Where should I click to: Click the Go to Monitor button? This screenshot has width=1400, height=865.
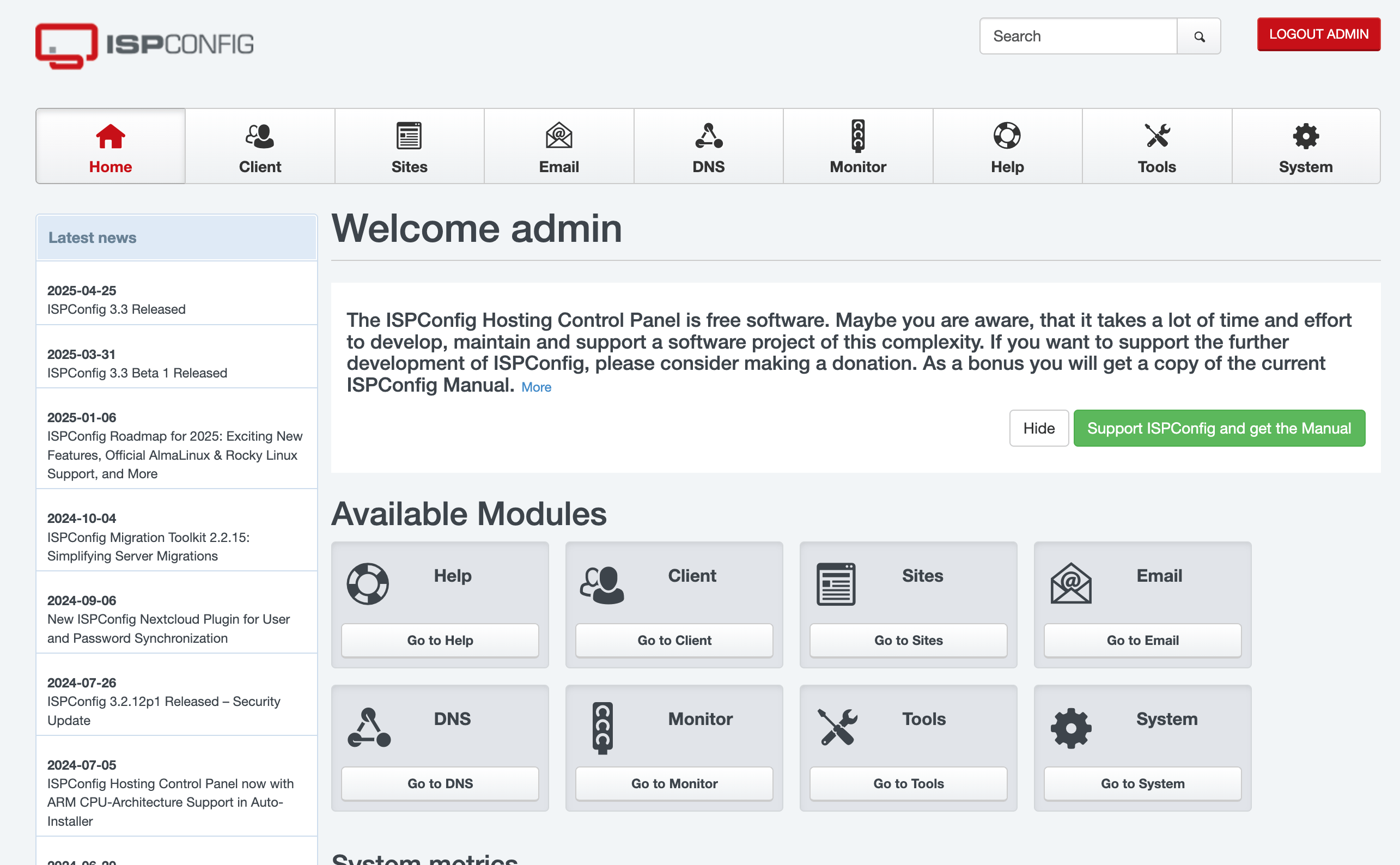pyautogui.click(x=674, y=784)
